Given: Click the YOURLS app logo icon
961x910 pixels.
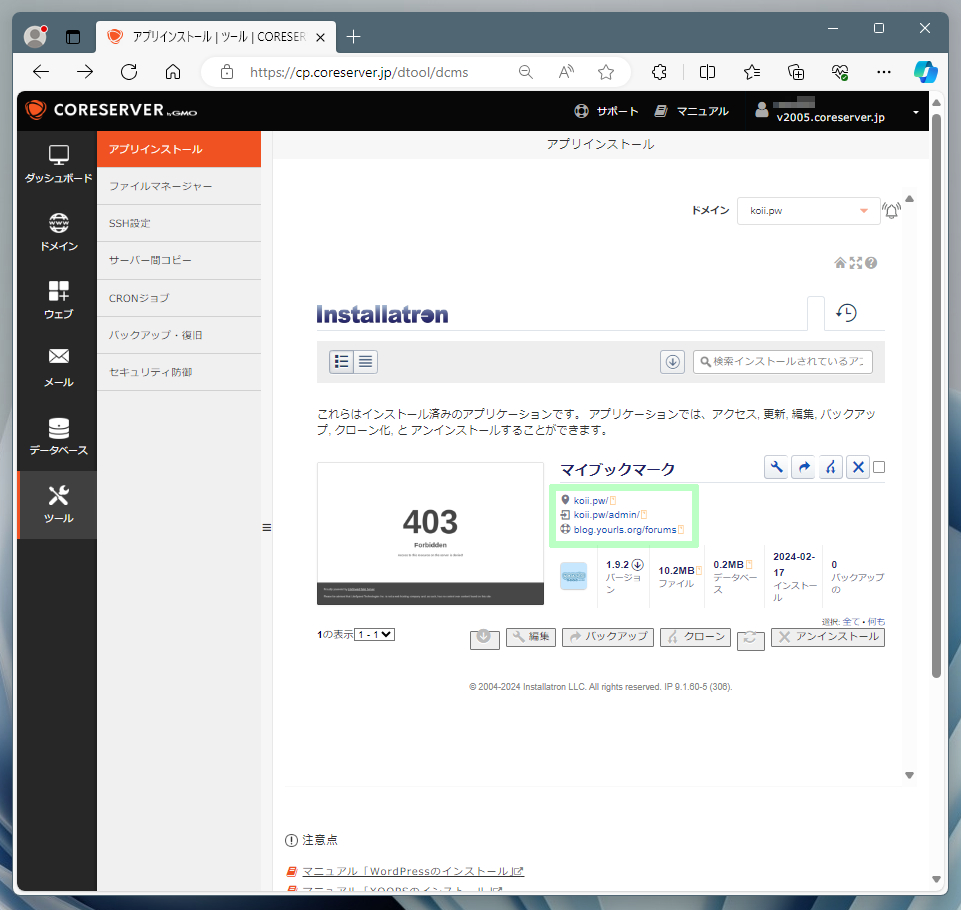Looking at the screenshot, I should click(x=574, y=576).
